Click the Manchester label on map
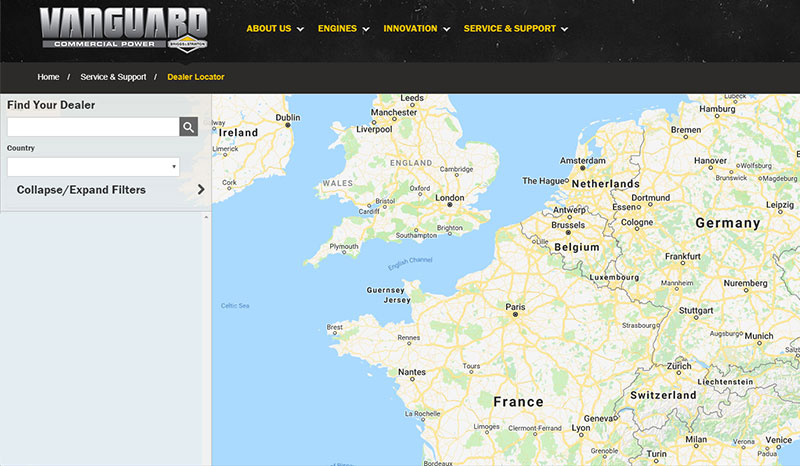This screenshot has width=800, height=466. (x=394, y=112)
